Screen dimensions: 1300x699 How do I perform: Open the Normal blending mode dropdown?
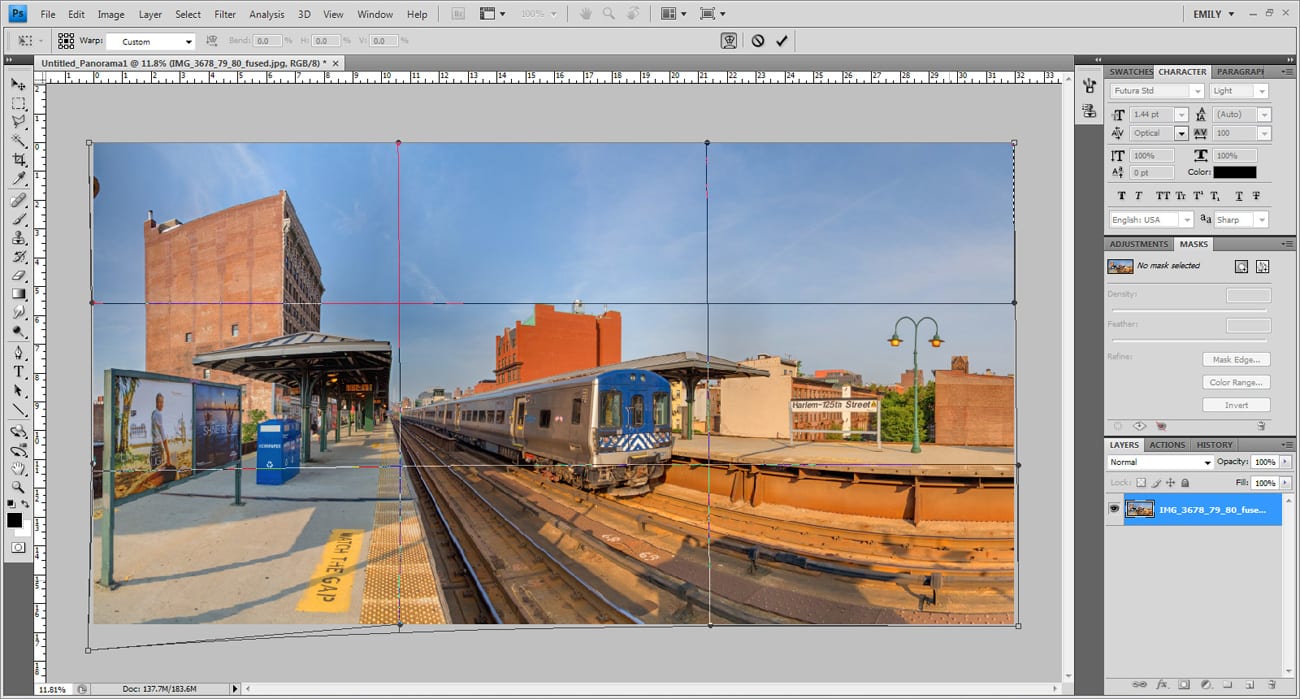tap(1160, 463)
